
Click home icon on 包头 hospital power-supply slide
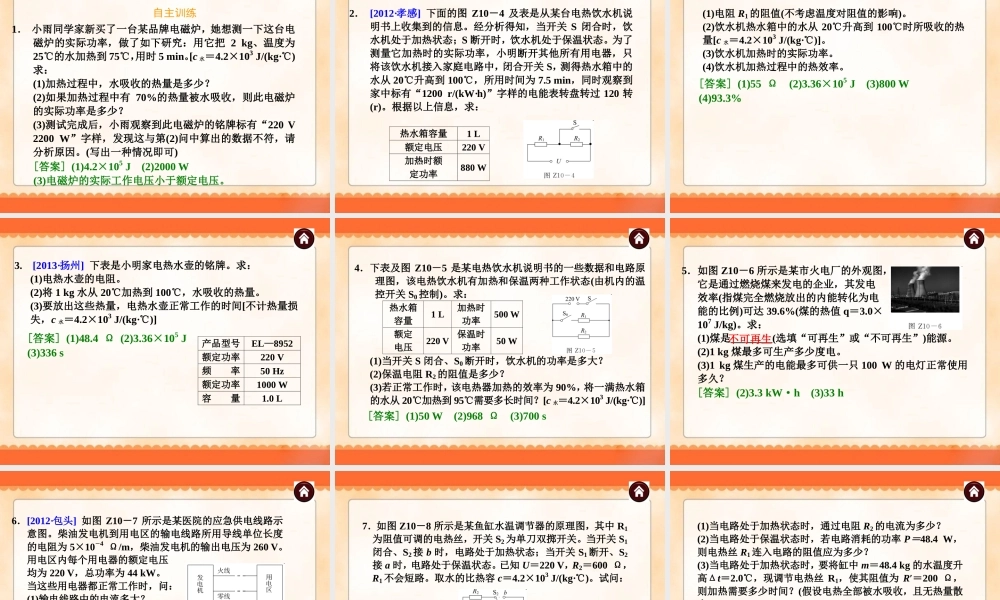(303, 491)
